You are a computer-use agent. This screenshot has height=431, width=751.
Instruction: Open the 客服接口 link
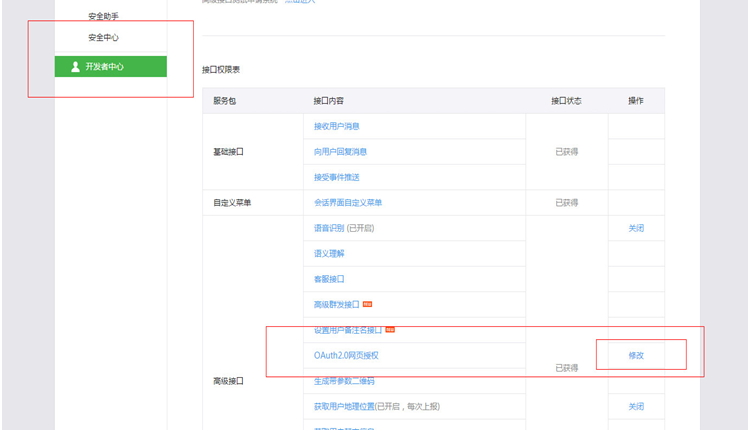coord(329,279)
